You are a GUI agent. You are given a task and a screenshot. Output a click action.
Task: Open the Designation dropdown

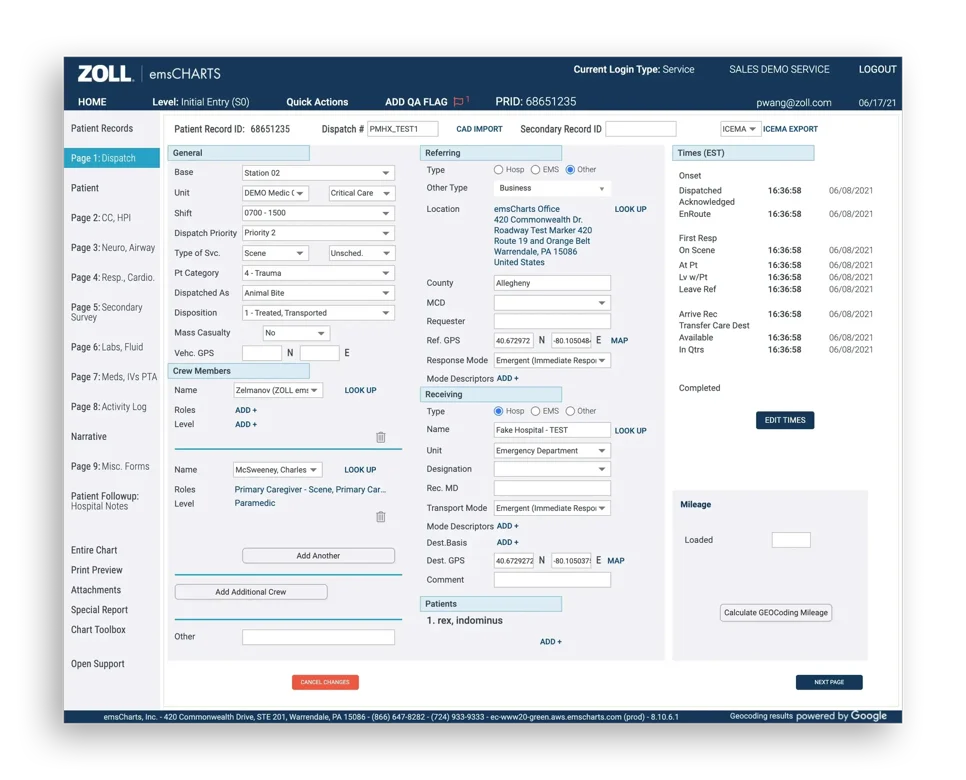coord(552,469)
